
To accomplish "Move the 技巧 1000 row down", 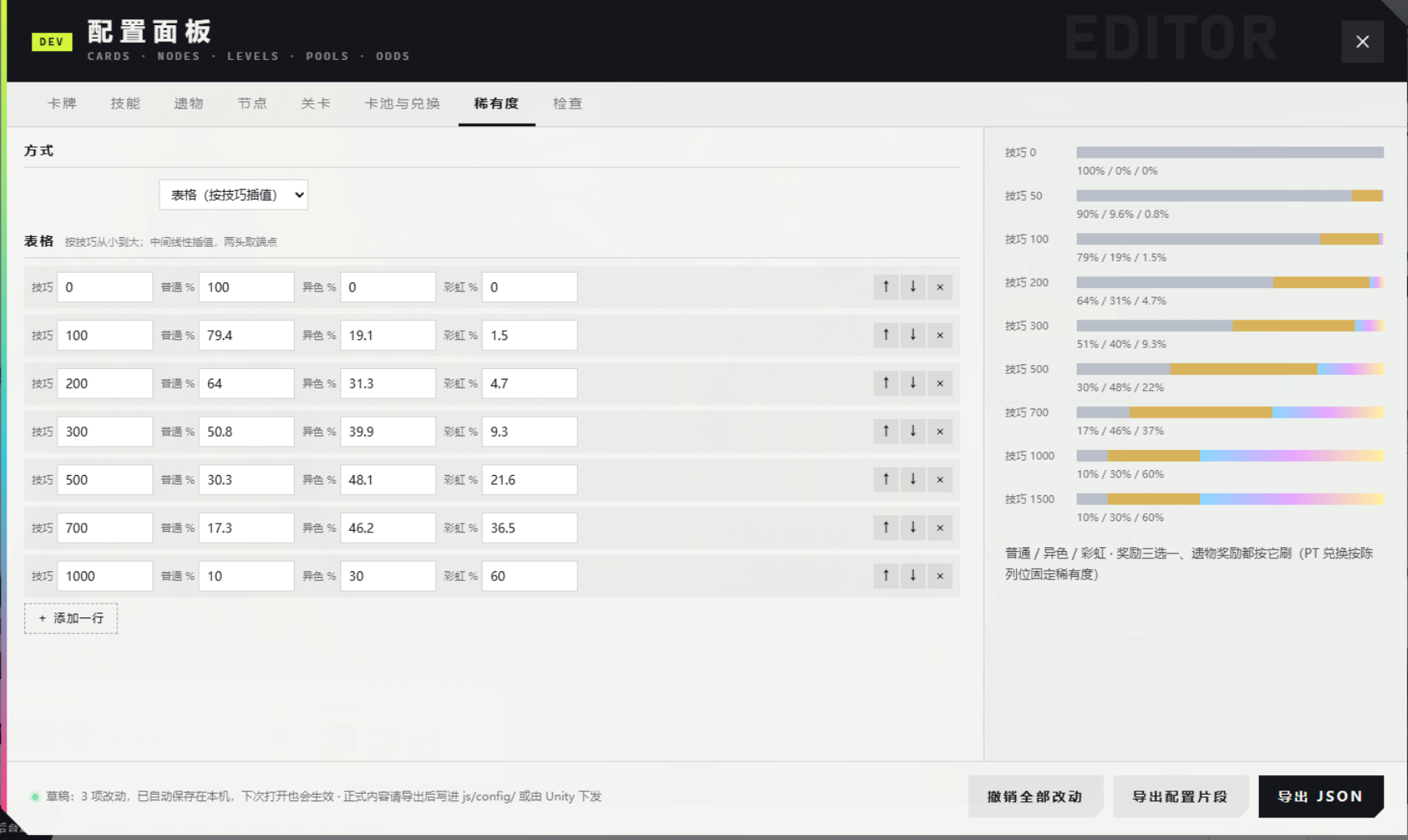I will click(x=912, y=576).
